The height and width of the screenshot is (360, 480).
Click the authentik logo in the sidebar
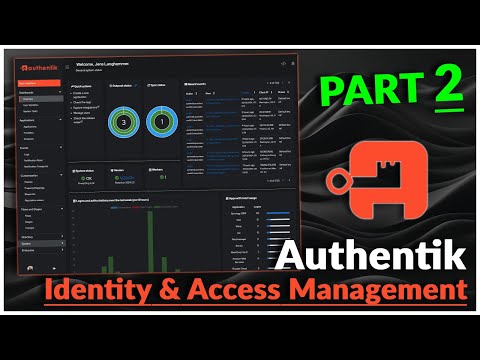tap(39, 68)
